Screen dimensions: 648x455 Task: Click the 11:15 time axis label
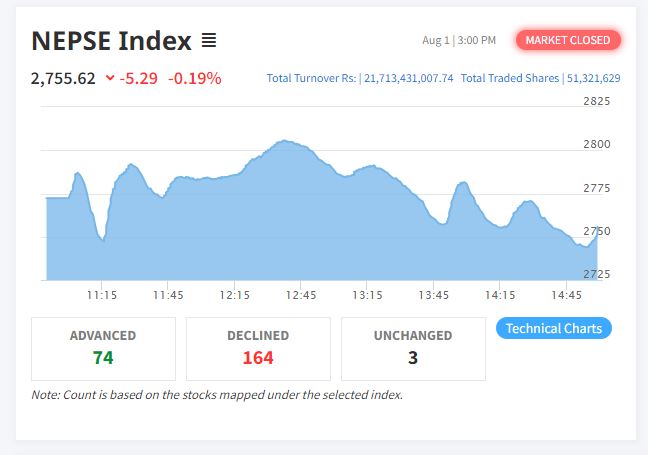102,295
